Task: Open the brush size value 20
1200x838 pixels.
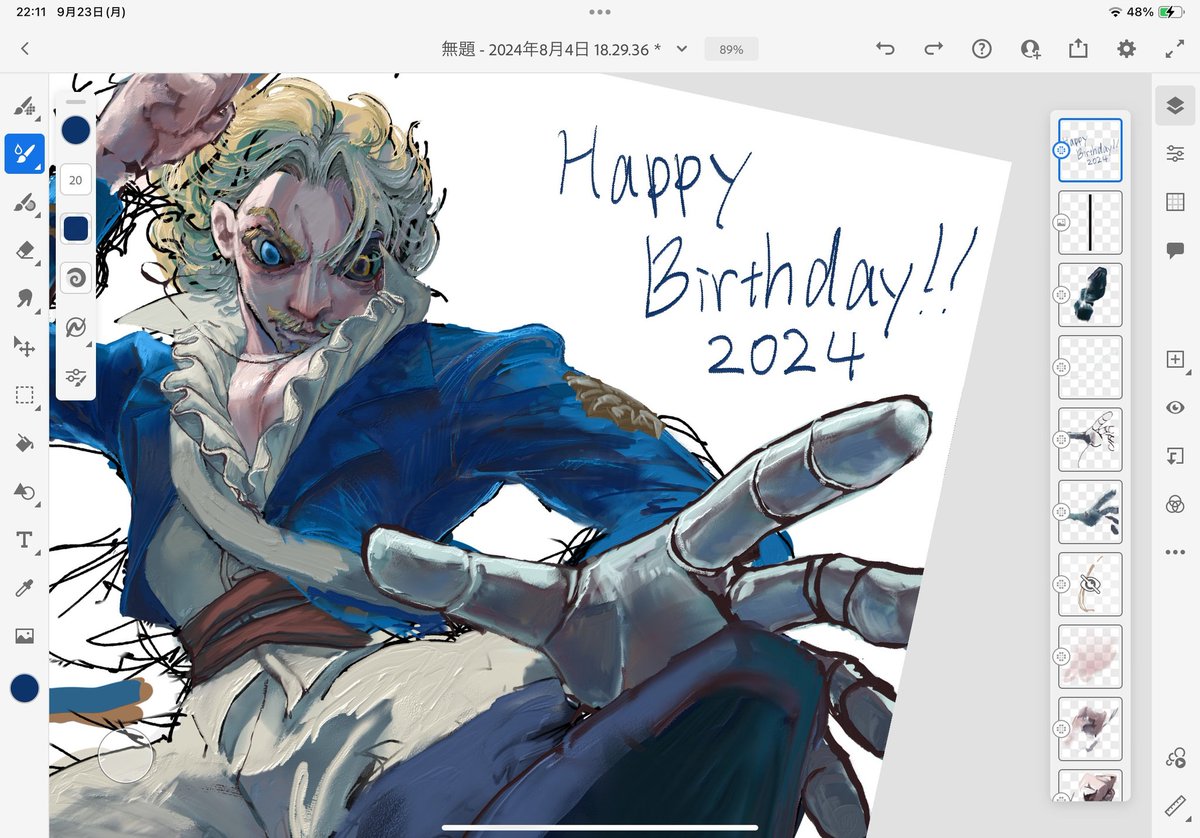Action: [76, 181]
